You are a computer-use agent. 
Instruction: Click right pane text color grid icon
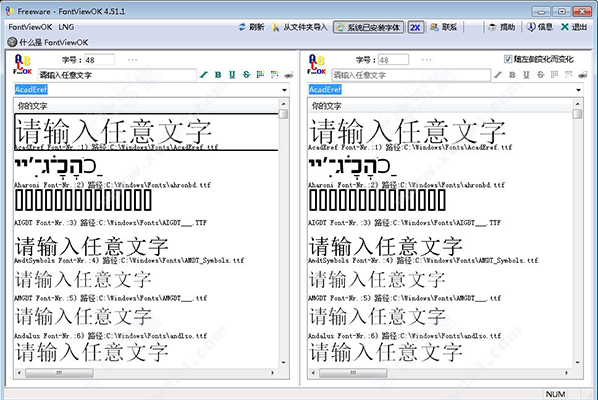coord(555,75)
